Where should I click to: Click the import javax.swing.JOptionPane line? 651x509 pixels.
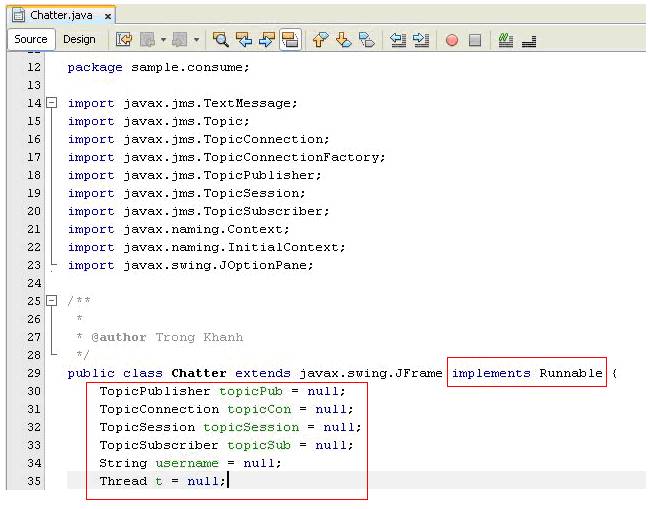[x=190, y=265]
